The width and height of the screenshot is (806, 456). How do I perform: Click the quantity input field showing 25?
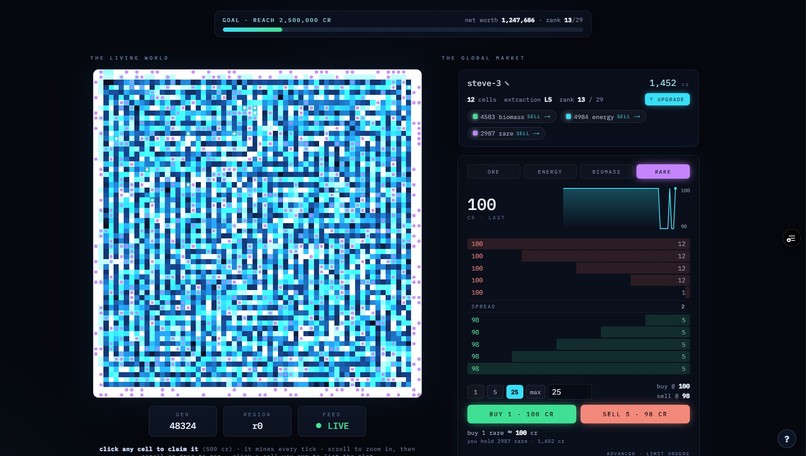click(x=570, y=392)
